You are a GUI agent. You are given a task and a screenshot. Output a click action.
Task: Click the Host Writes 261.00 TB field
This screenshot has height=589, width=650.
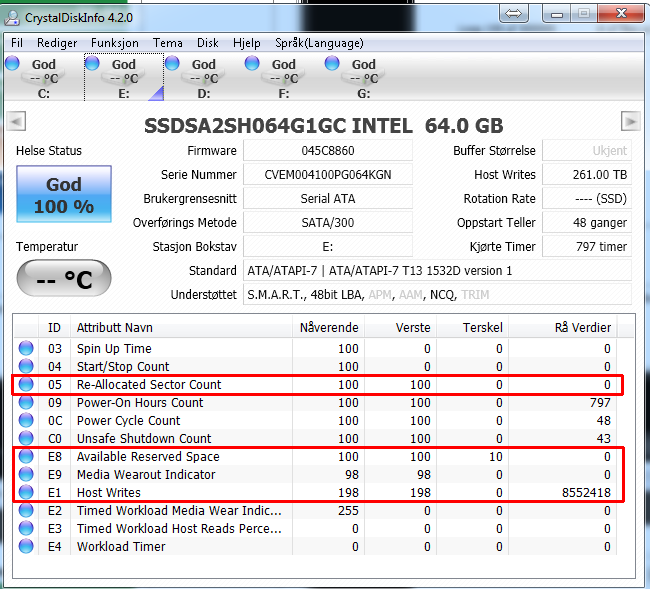pos(587,175)
